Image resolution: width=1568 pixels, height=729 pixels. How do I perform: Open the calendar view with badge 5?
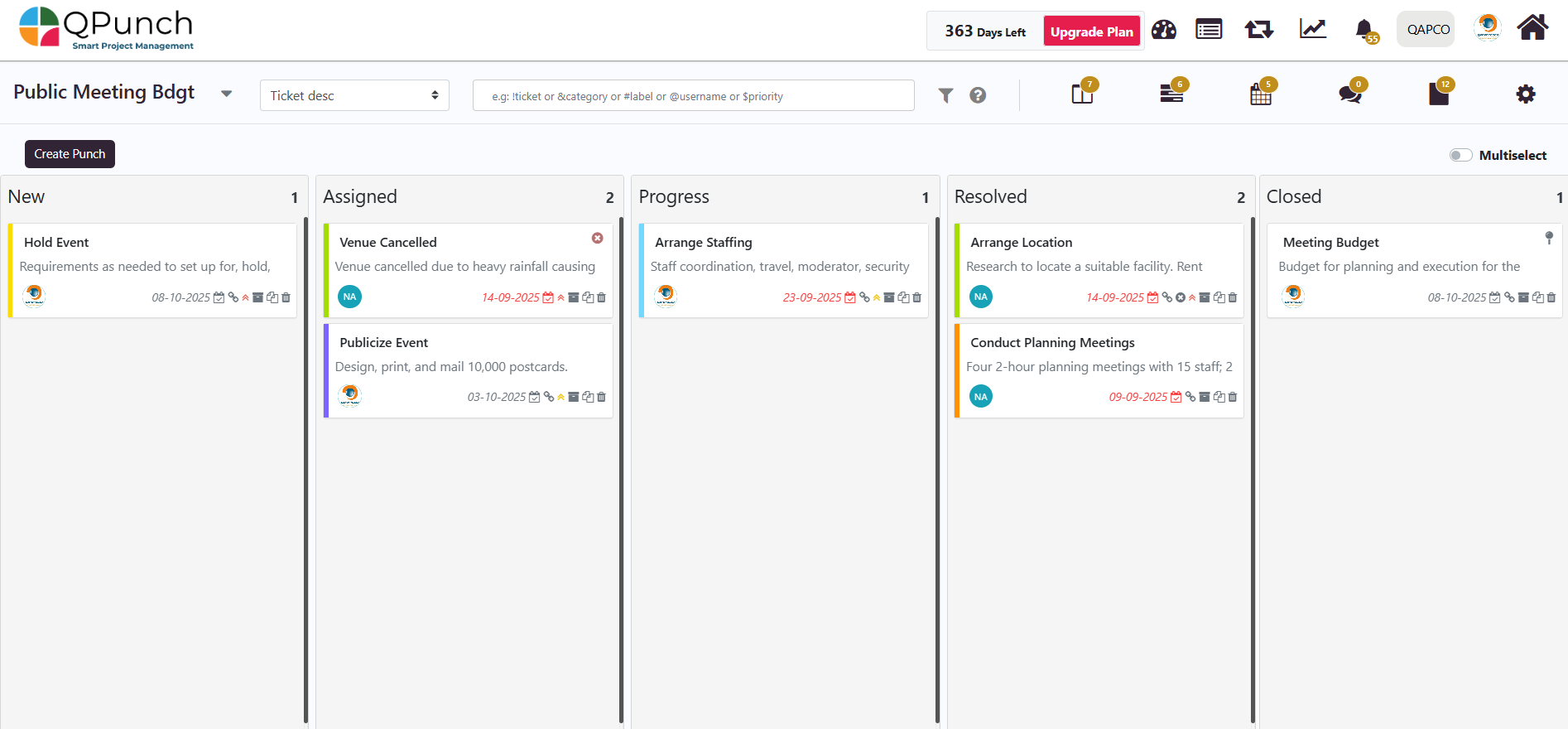point(1260,94)
